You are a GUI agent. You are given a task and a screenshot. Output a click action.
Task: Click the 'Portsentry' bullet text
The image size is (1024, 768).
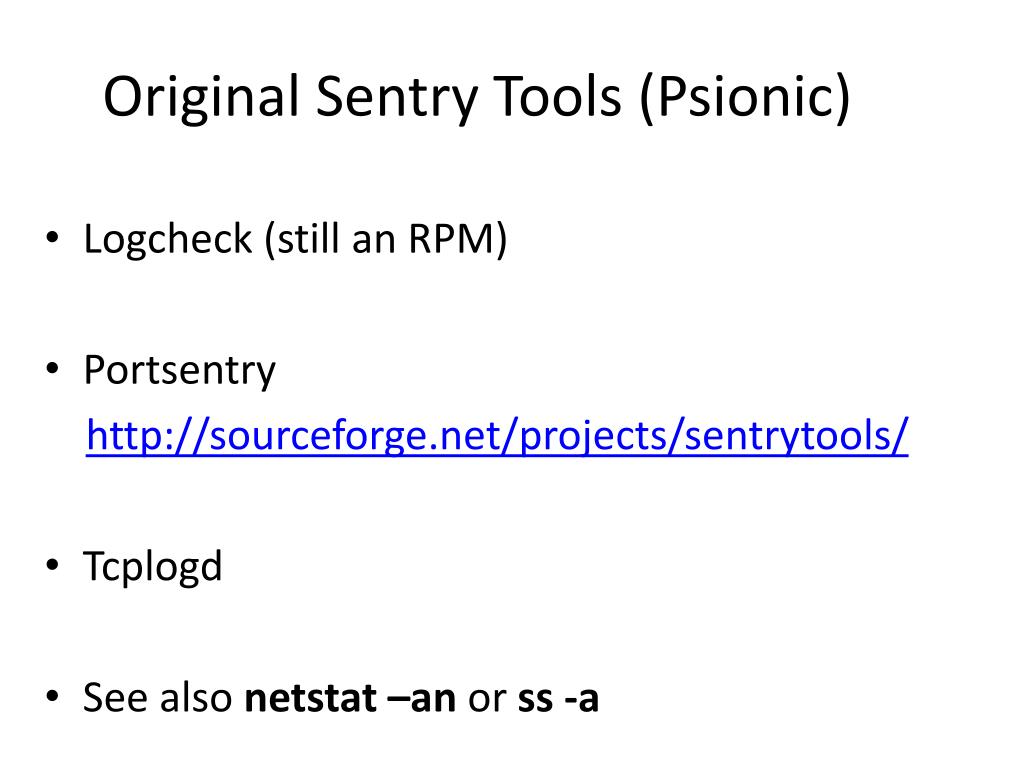[180, 372]
